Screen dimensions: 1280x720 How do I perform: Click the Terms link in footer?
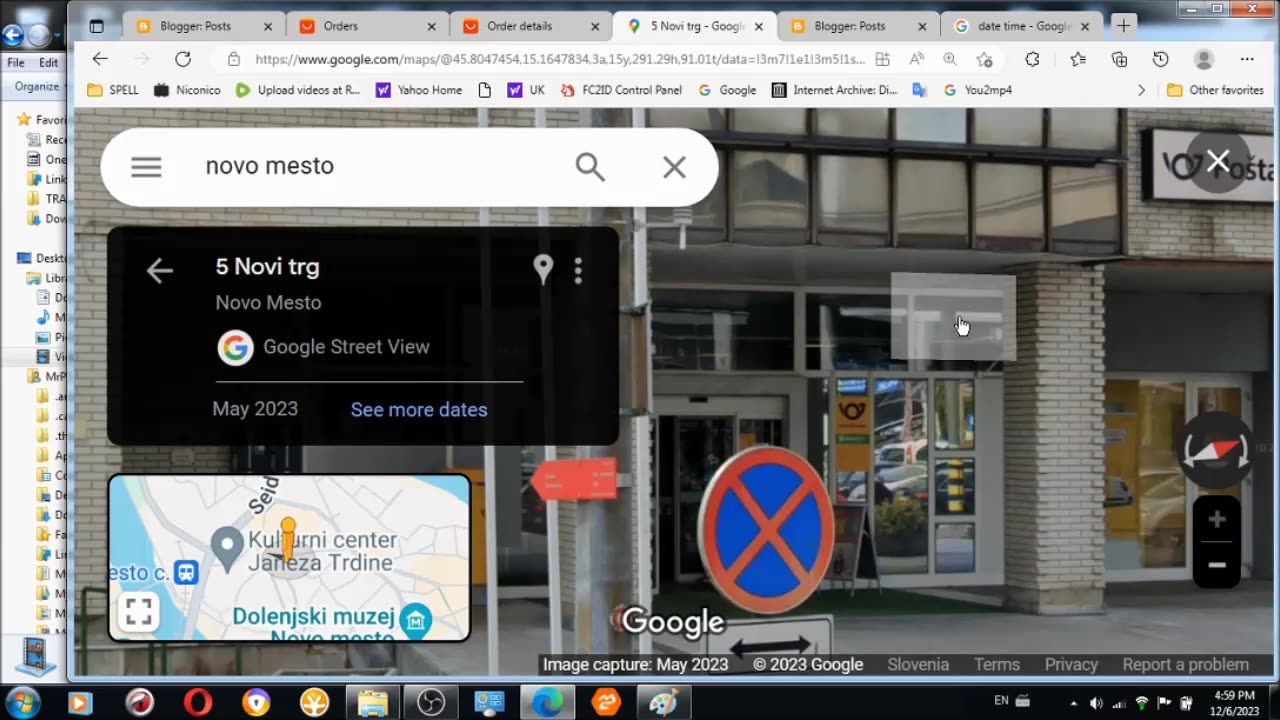coord(997,664)
